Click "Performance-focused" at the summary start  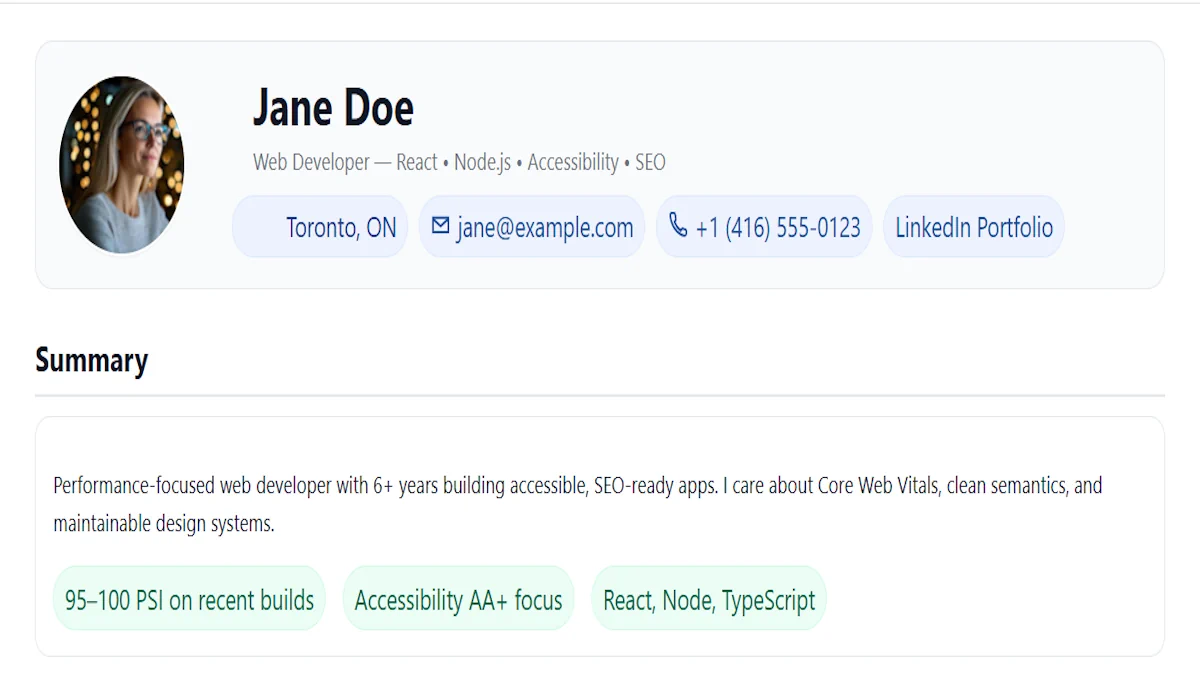[133, 486]
